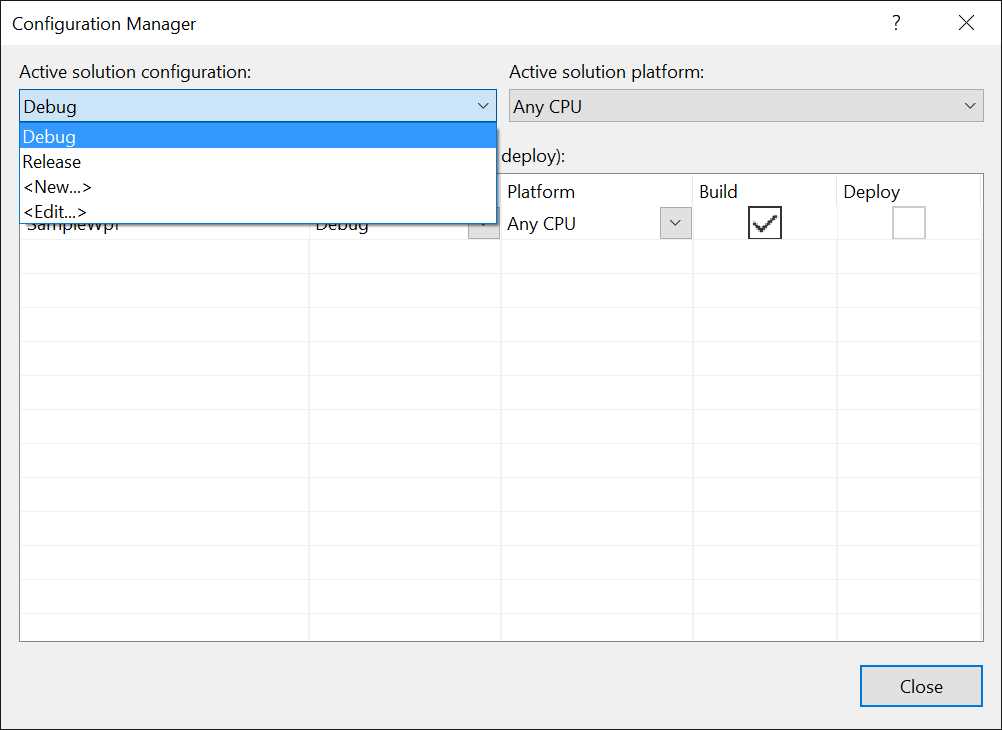Uncheck the Build checkbox for SampleWpf

pos(764,222)
